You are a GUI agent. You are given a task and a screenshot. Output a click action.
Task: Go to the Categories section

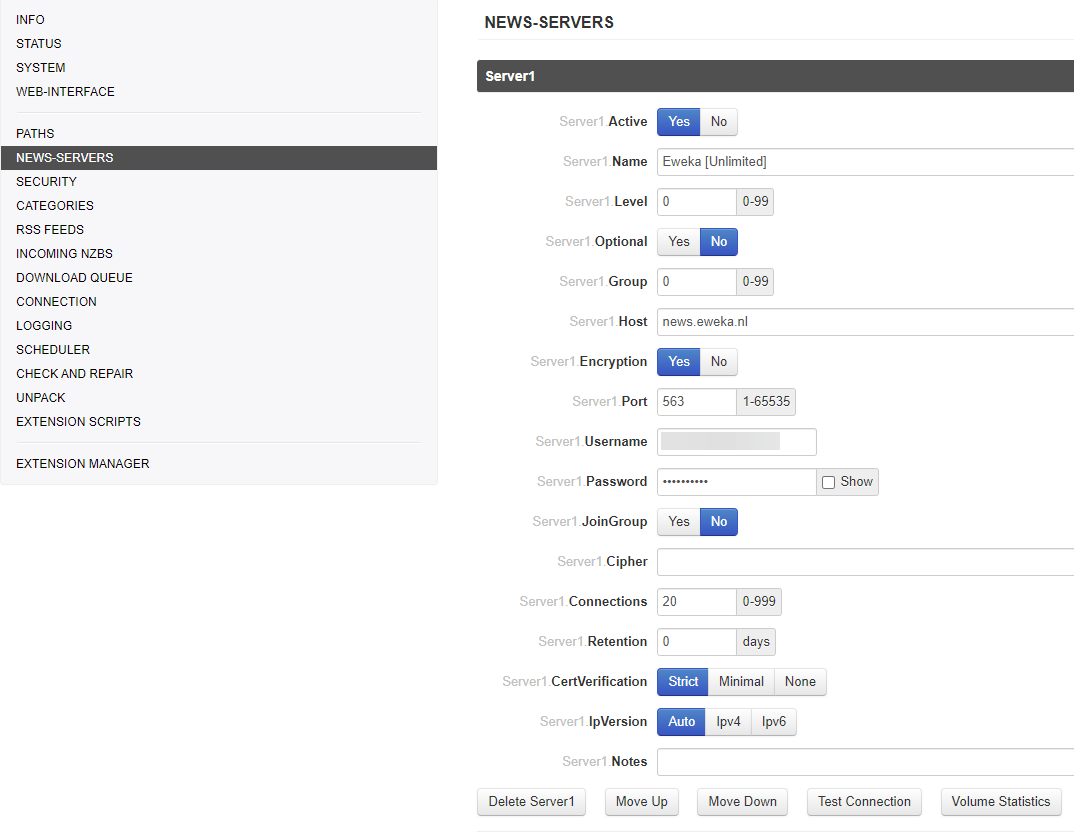tap(55, 206)
